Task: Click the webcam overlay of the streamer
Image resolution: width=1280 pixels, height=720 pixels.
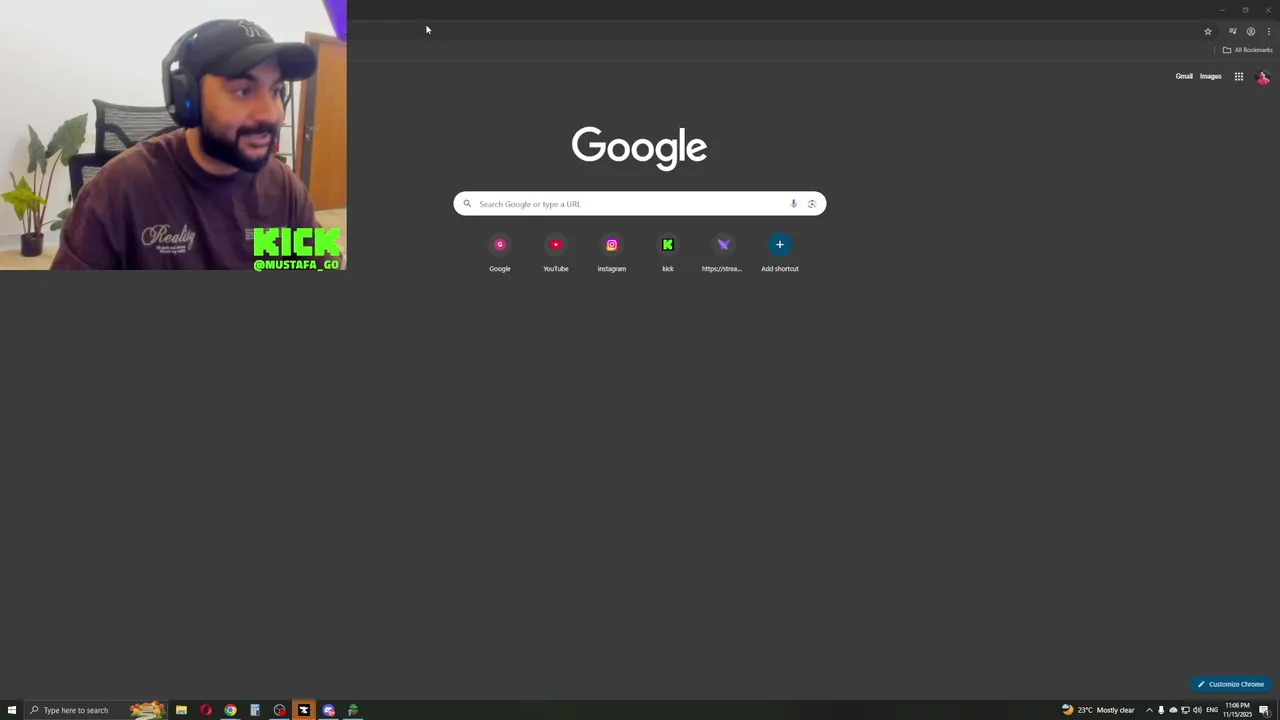Action: pos(173,135)
